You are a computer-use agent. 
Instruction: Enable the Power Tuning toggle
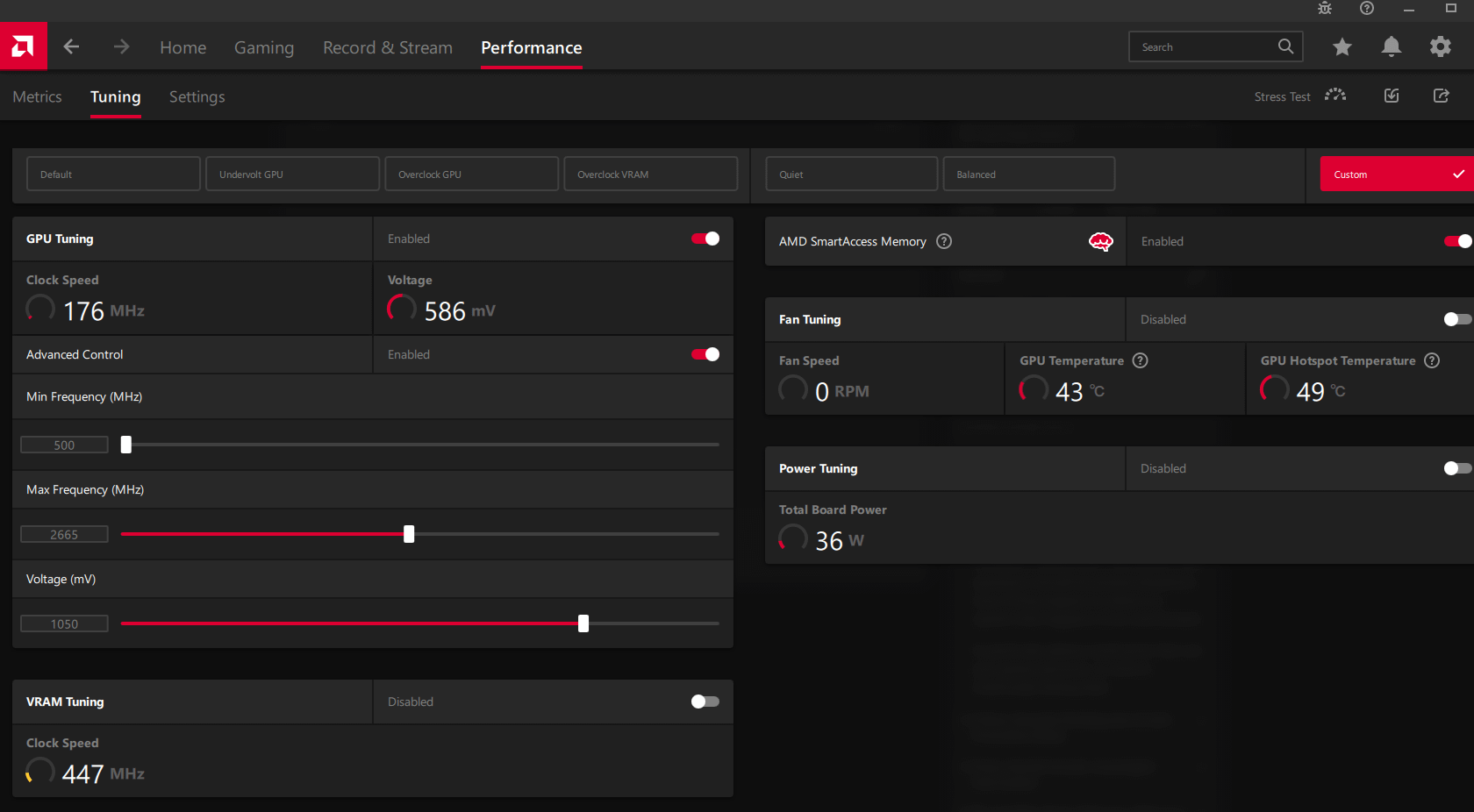click(x=1458, y=468)
